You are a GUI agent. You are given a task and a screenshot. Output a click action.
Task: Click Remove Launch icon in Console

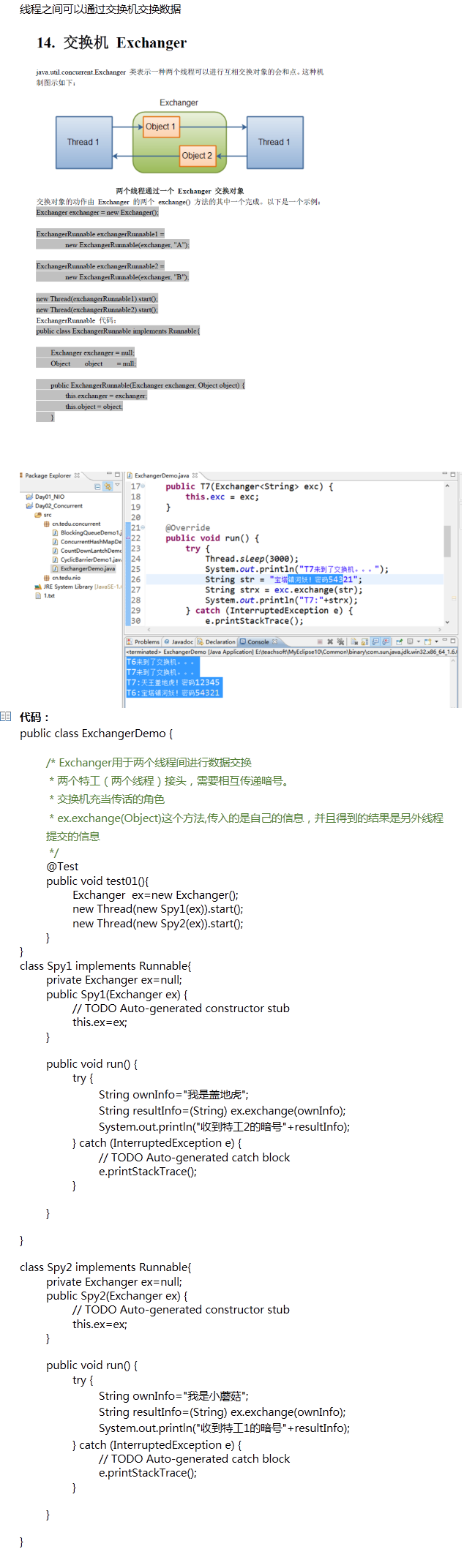click(x=330, y=642)
